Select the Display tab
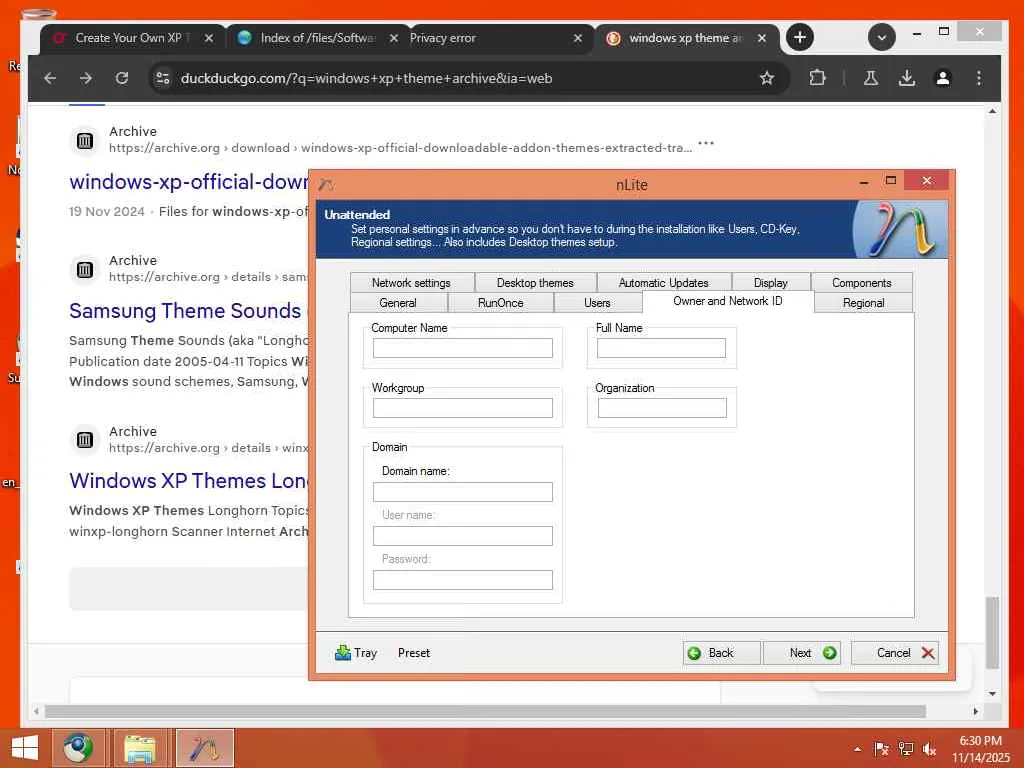 (771, 282)
